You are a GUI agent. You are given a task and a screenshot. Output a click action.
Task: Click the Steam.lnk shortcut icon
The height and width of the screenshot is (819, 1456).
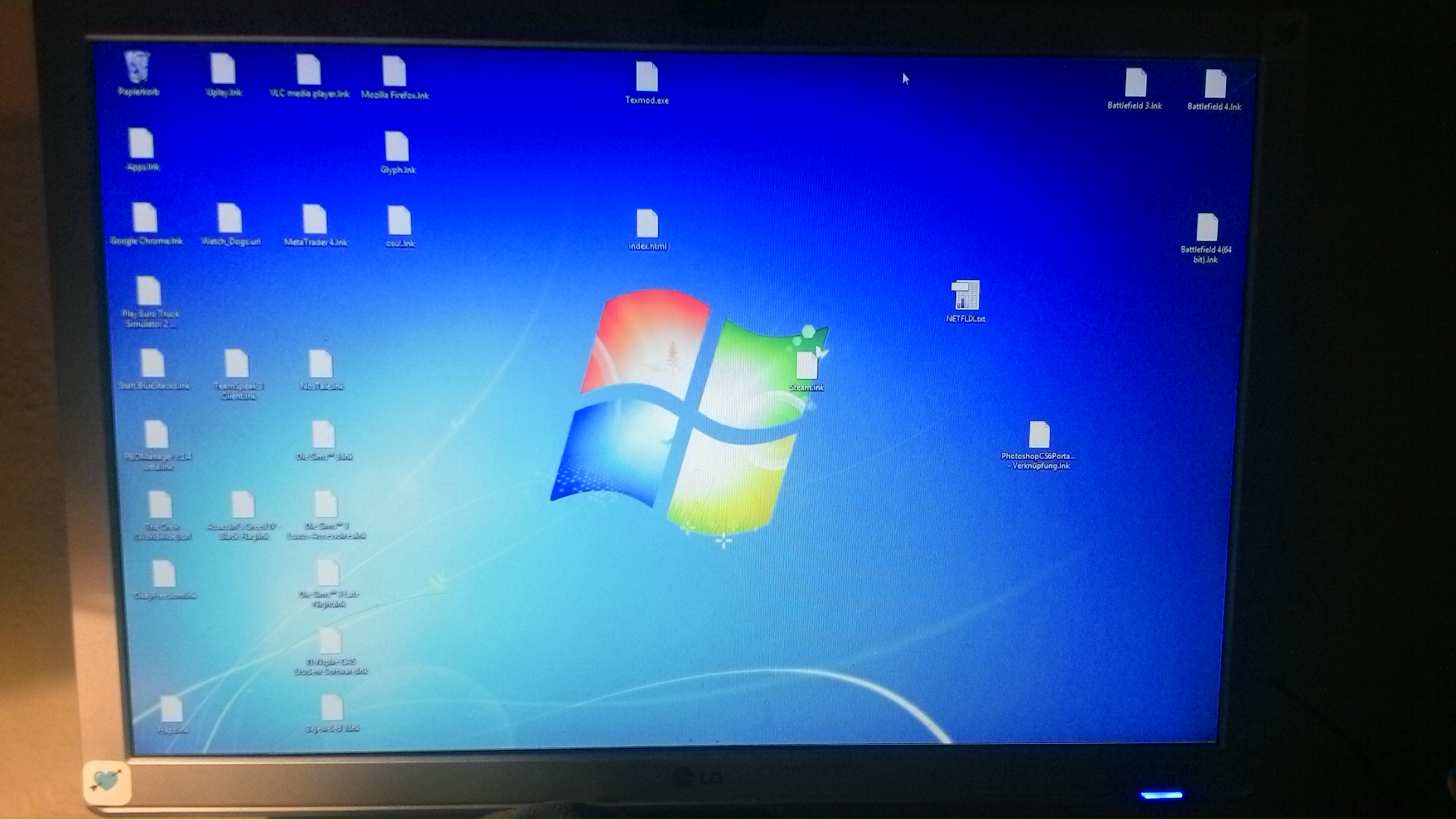click(807, 367)
